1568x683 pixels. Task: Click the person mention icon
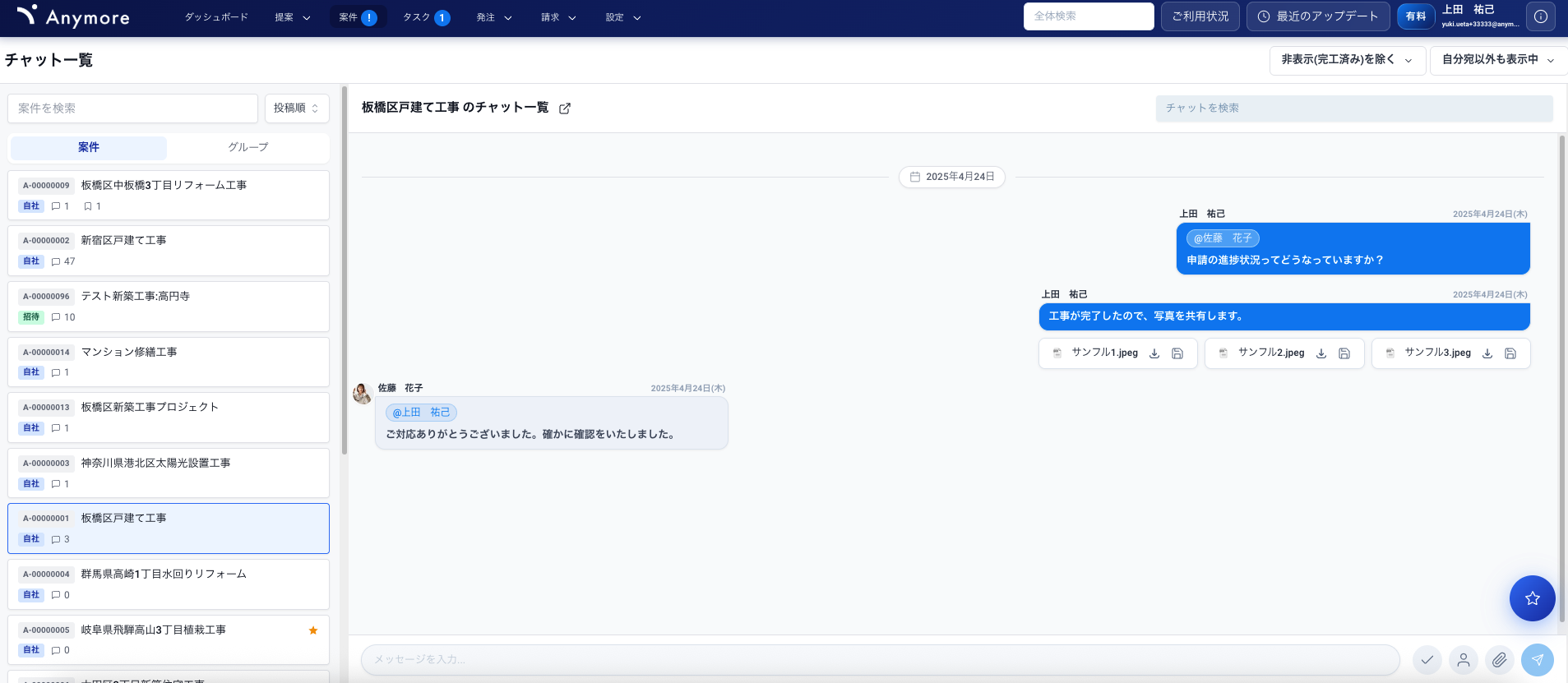(1464, 659)
